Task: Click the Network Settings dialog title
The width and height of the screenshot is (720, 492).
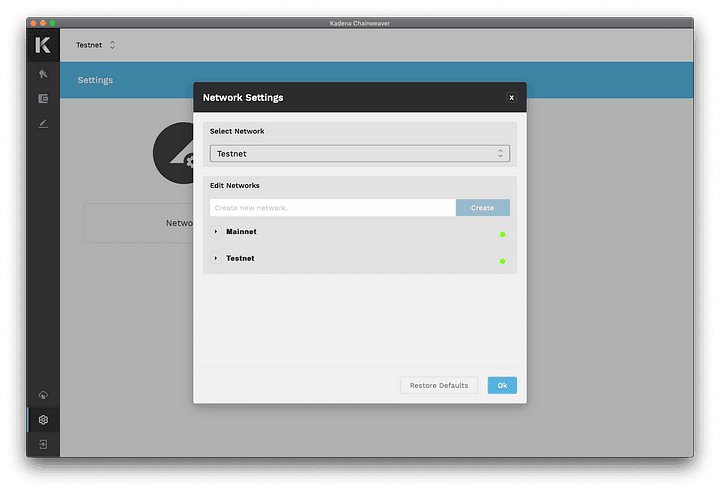Action: coord(243,97)
